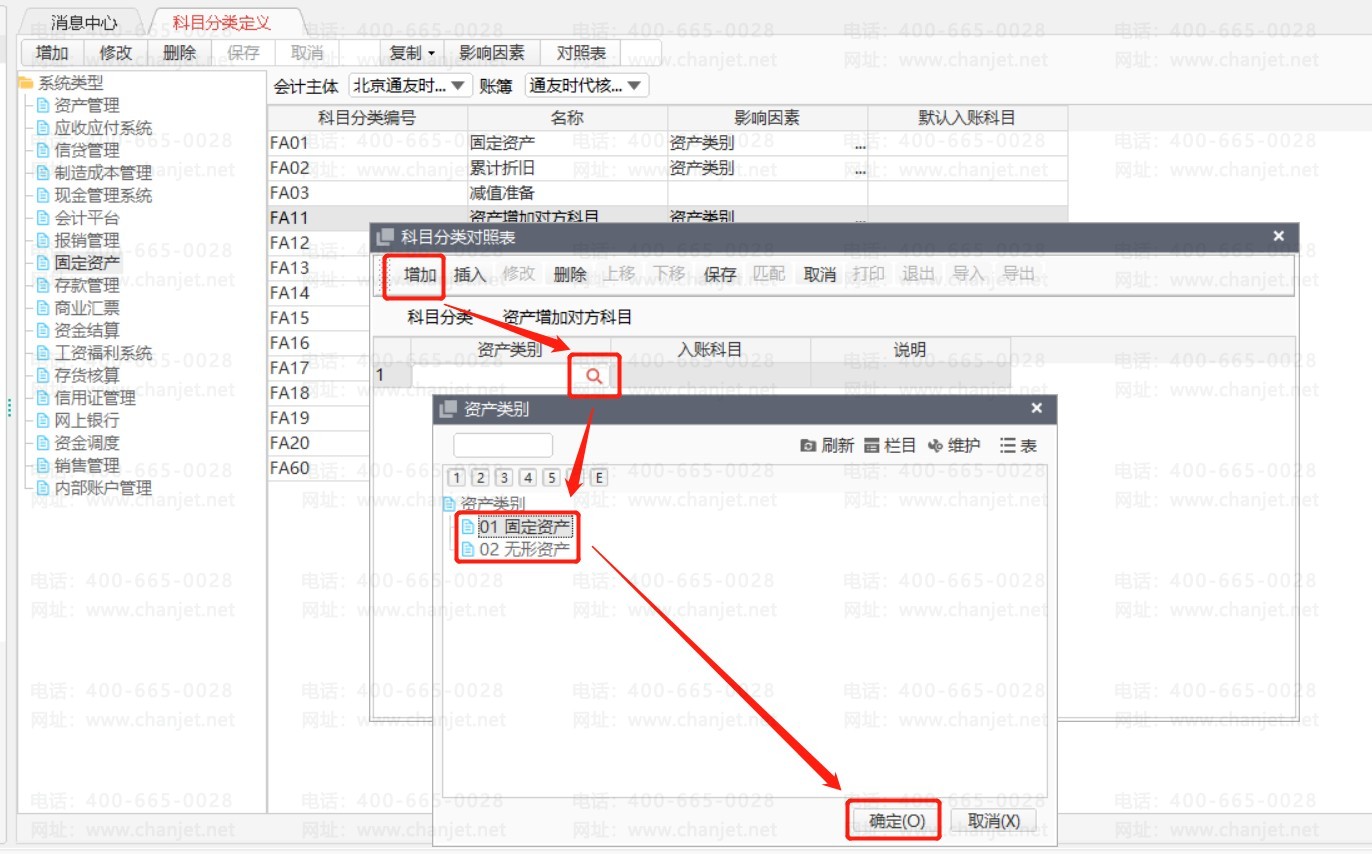The image size is (1372, 854).
Task: Click the level 2 button above the asset tree
Action: pyautogui.click(x=481, y=478)
